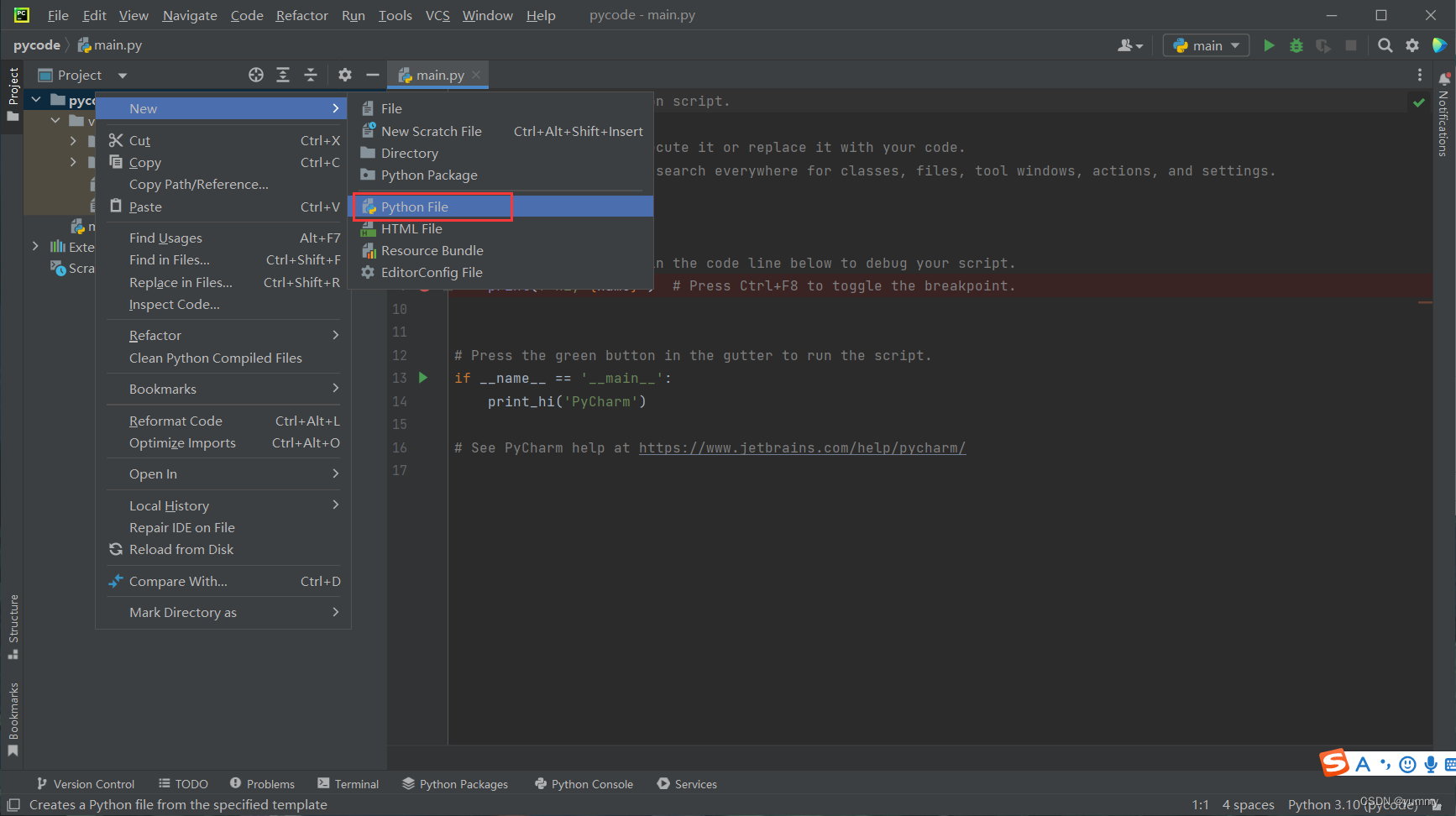Image resolution: width=1456 pixels, height=816 pixels.
Task: Click the Stop square icon in toolbar
Action: pos(1351,45)
